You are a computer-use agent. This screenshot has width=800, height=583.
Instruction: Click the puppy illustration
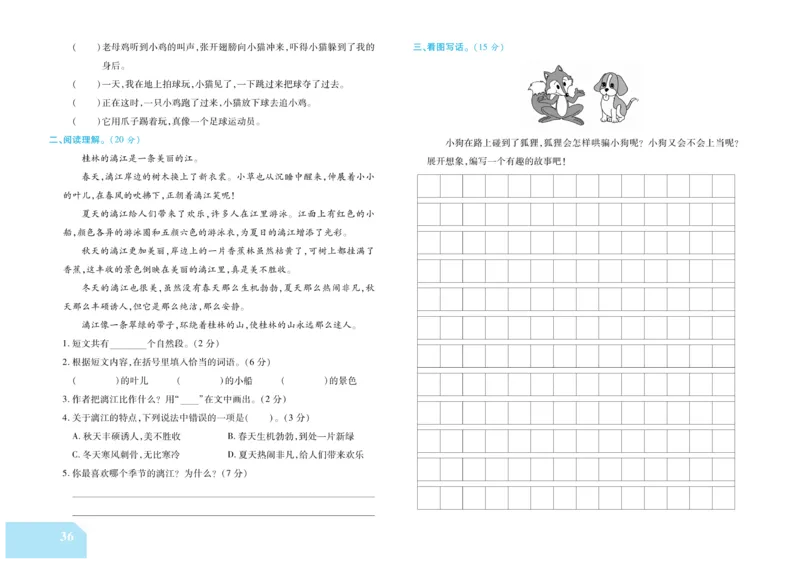pyautogui.click(x=608, y=100)
